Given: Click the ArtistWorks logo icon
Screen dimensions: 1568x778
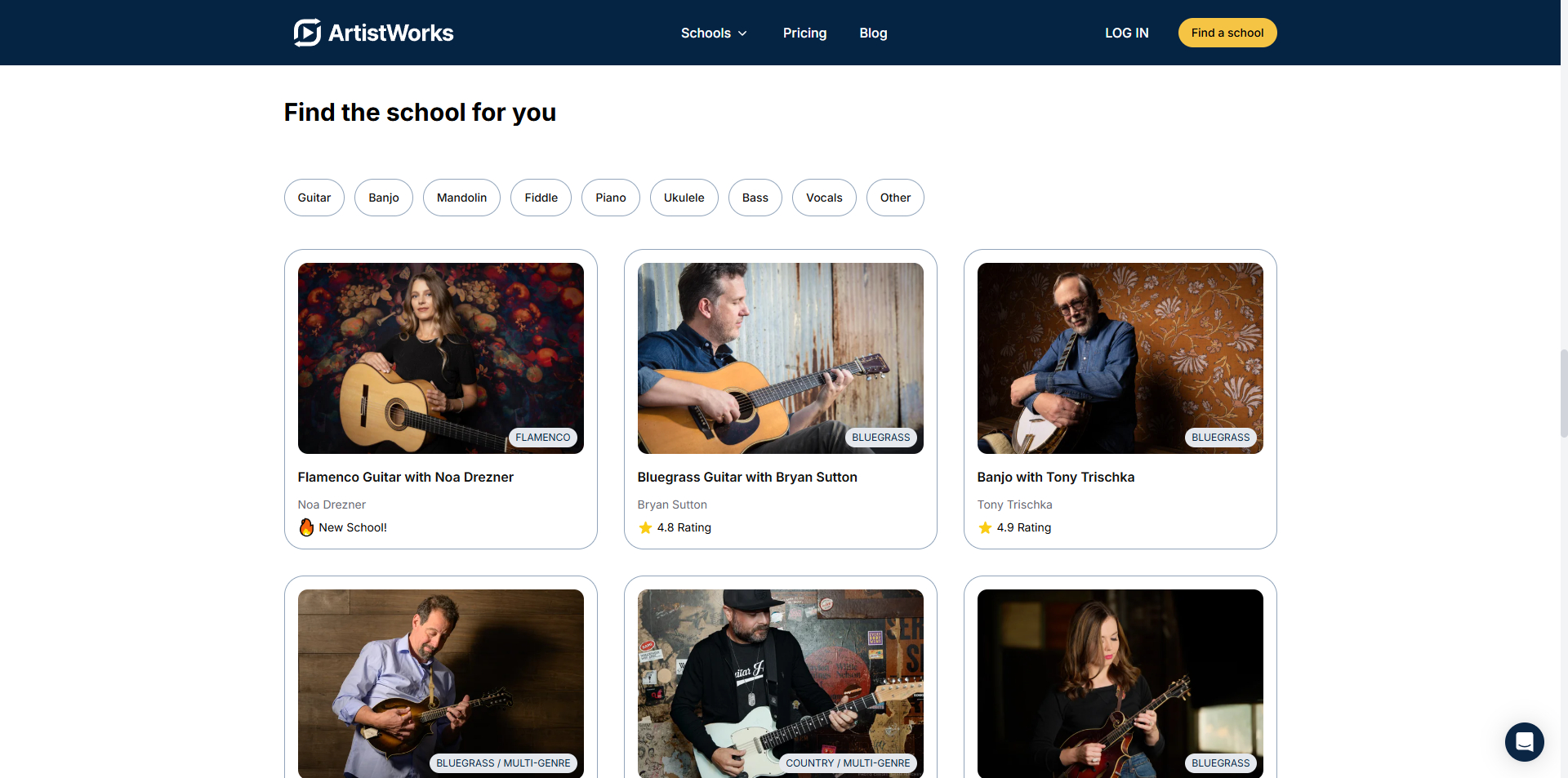Looking at the screenshot, I should point(307,33).
